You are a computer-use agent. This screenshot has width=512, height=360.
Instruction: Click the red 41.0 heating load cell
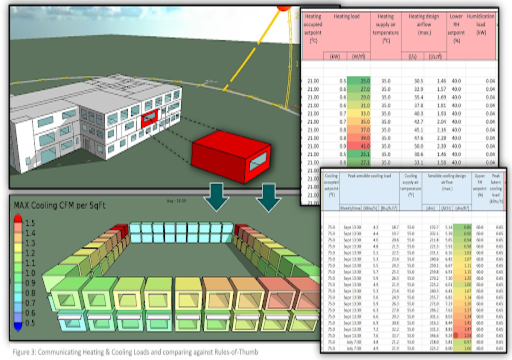click(x=359, y=146)
